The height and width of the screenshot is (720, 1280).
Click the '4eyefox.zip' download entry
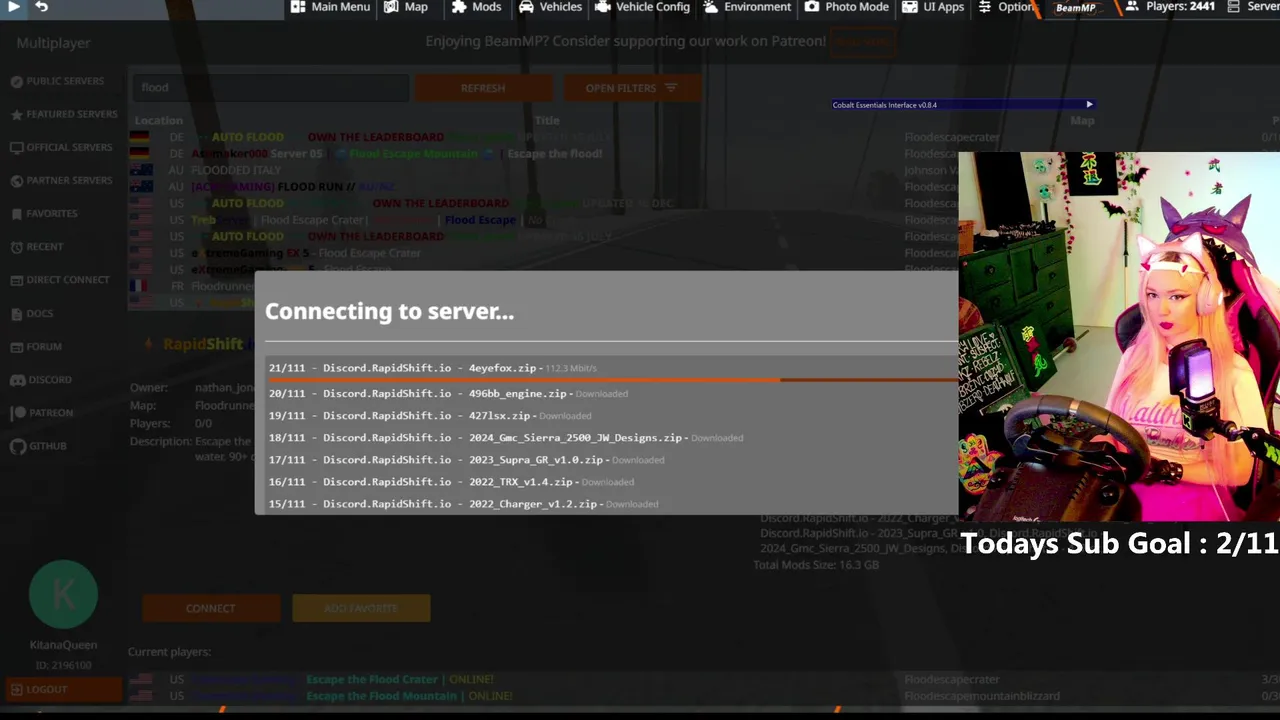point(432,368)
